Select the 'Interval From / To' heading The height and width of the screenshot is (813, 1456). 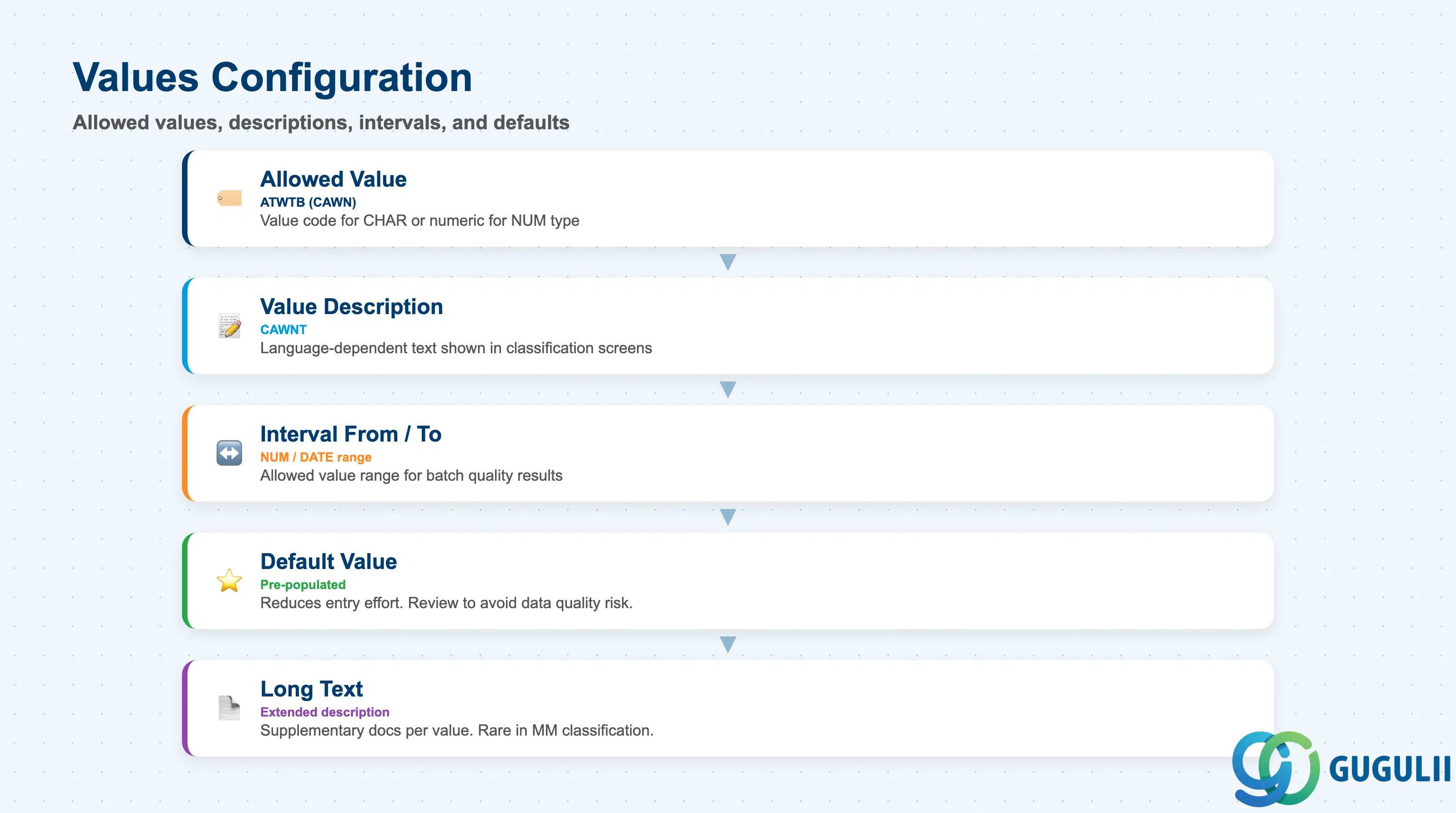pyautogui.click(x=351, y=434)
